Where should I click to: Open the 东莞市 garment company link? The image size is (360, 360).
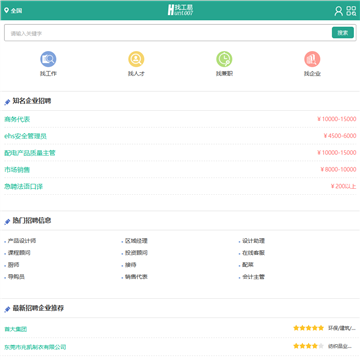tap(35, 347)
